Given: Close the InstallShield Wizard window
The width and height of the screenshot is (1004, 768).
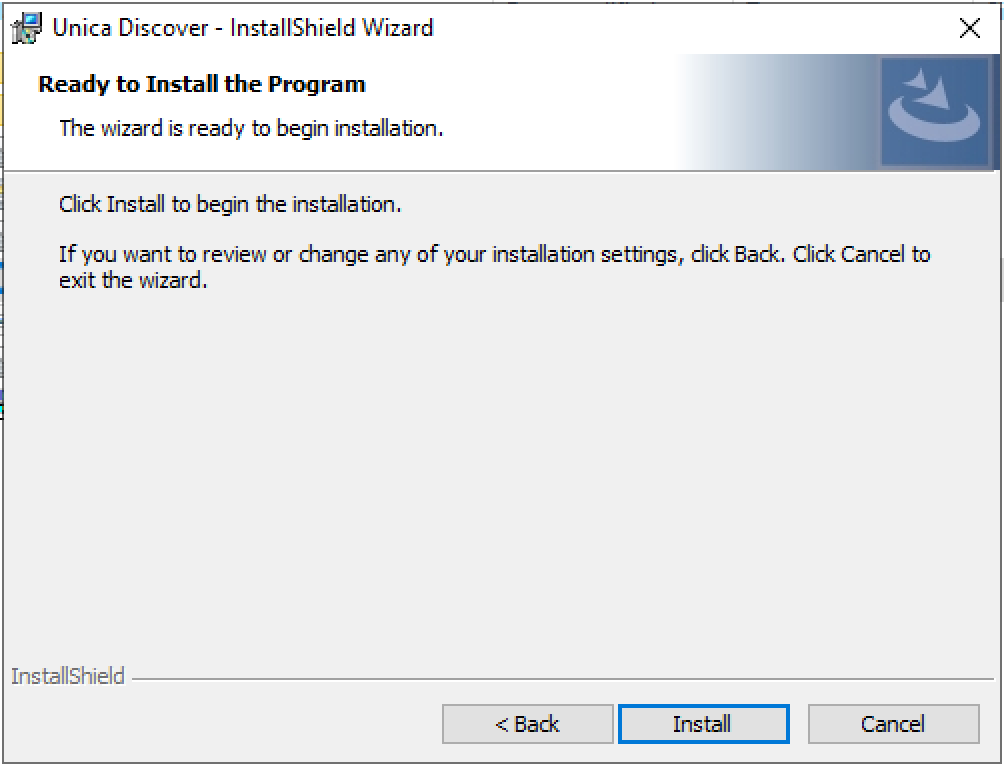Looking at the screenshot, I should click(x=969, y=28).
